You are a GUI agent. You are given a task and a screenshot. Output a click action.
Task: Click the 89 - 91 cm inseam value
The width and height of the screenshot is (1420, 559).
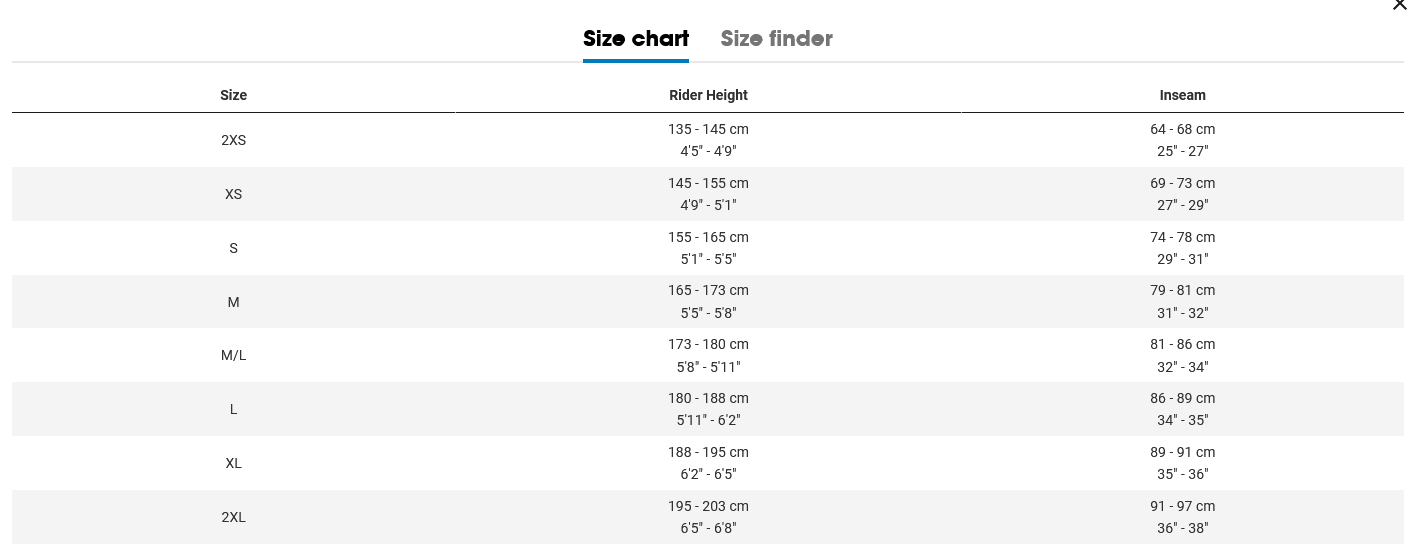coord(1182,452)
